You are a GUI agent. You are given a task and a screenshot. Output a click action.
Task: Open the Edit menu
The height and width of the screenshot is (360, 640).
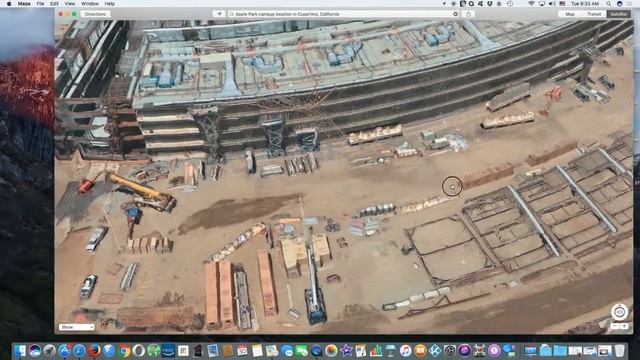[x=54, y=4]
